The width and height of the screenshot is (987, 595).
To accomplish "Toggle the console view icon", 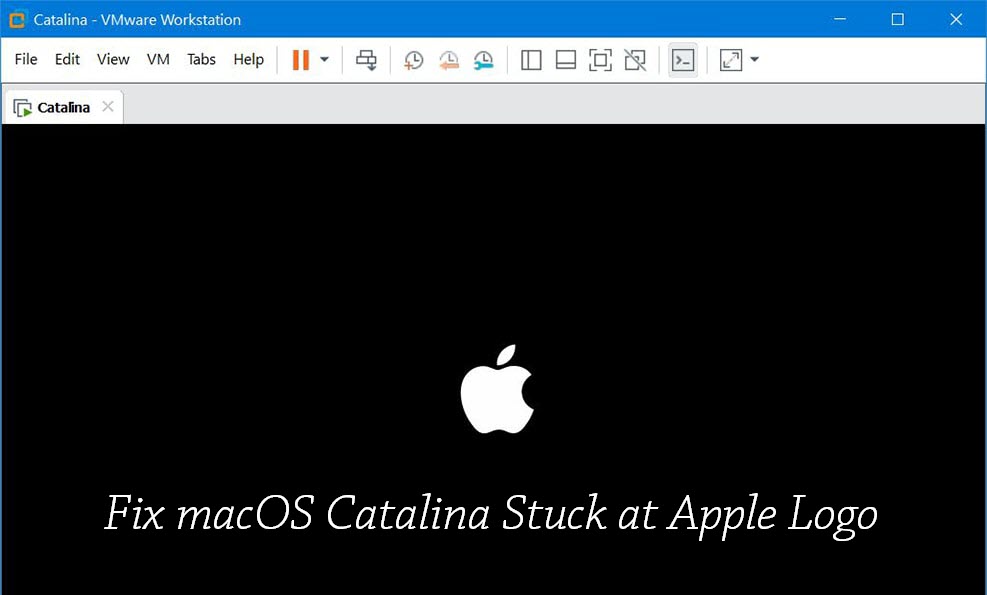I will click(683, 60).
